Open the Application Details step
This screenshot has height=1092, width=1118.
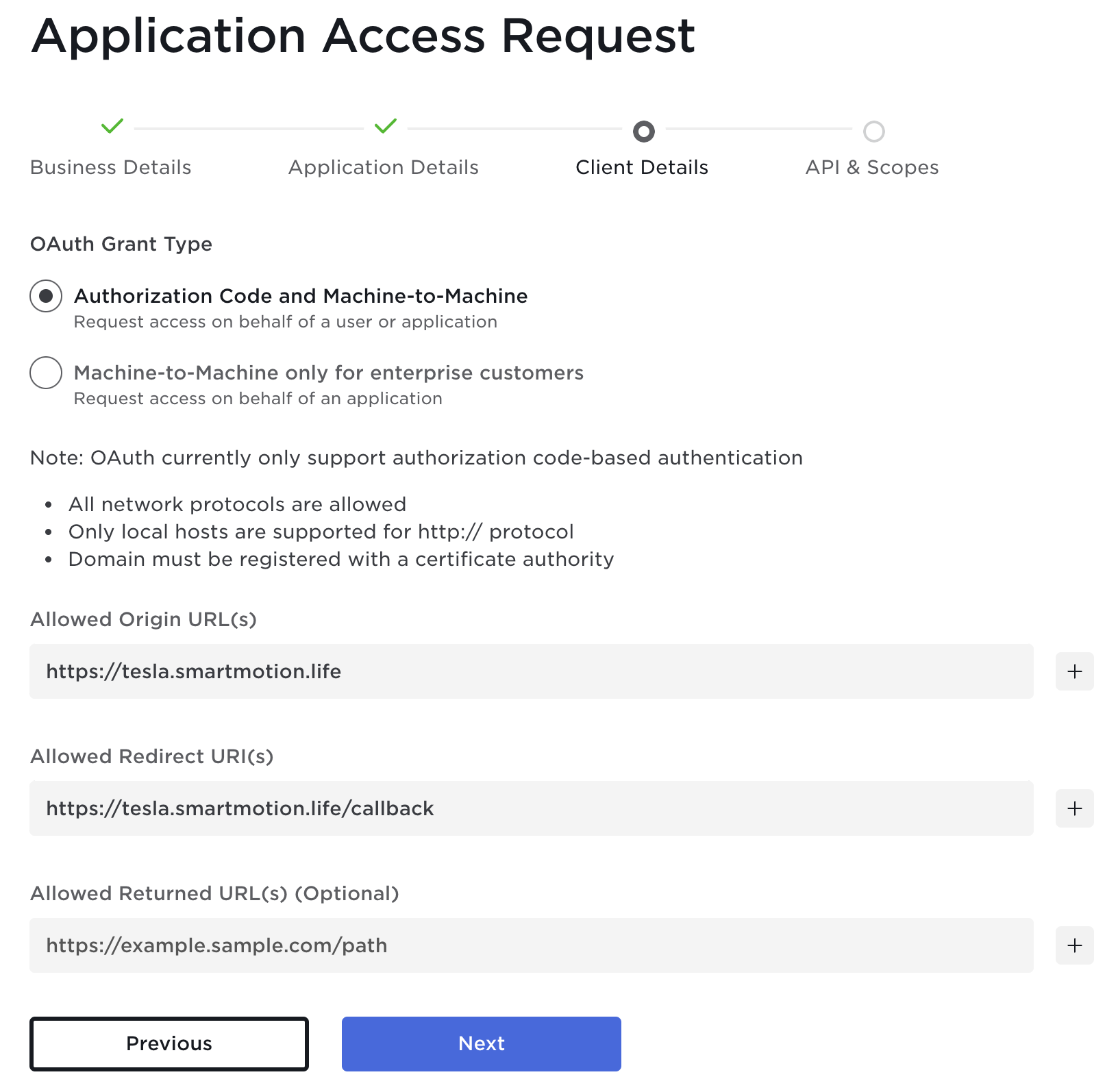tap(383, 166)
